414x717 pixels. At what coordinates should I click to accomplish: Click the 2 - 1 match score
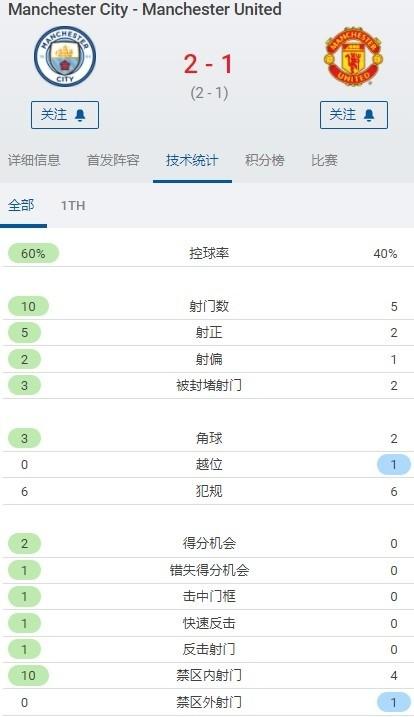[209, 64]
